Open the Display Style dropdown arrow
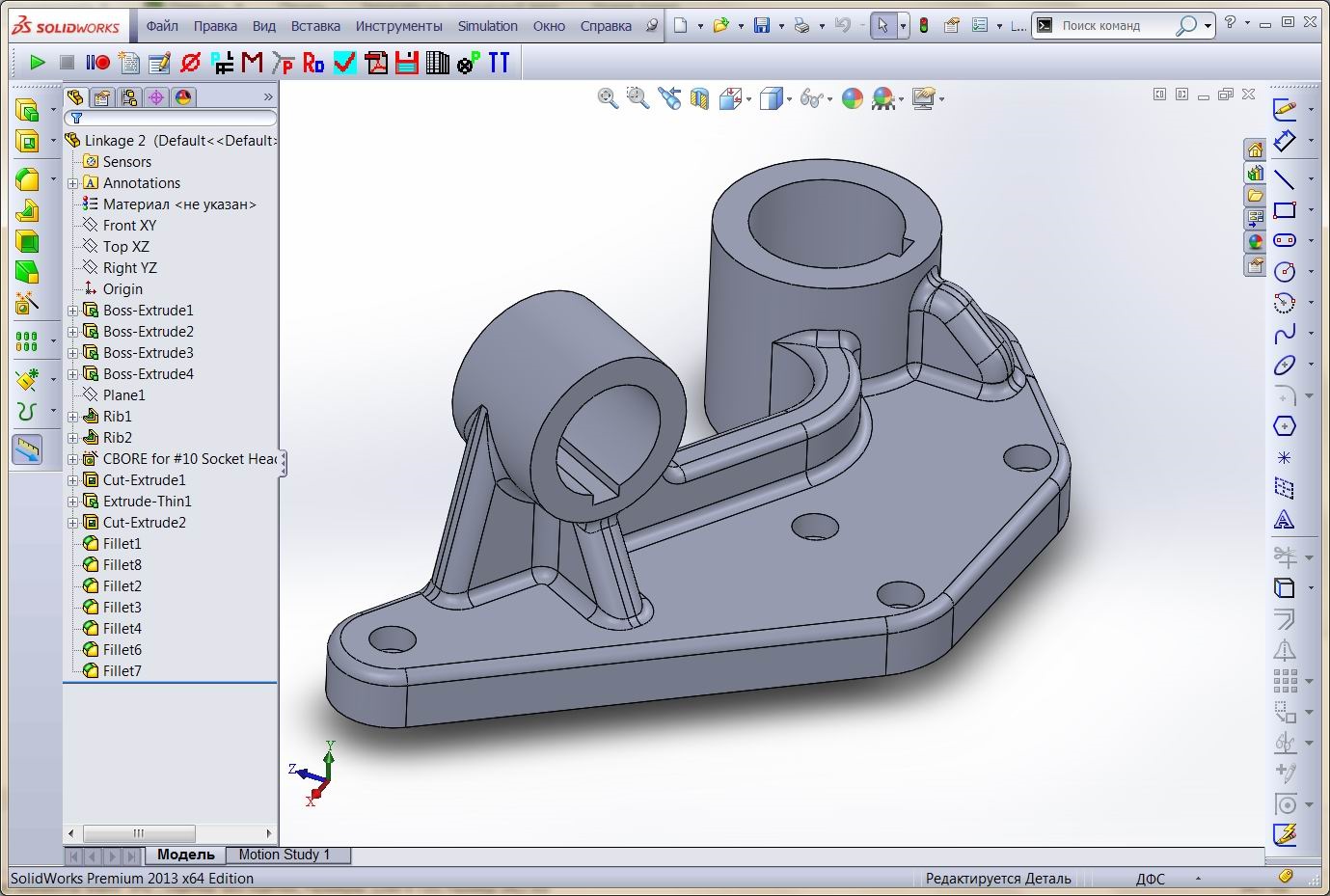The height and width of the screenshot is (896, 1330). coord(789,98)
